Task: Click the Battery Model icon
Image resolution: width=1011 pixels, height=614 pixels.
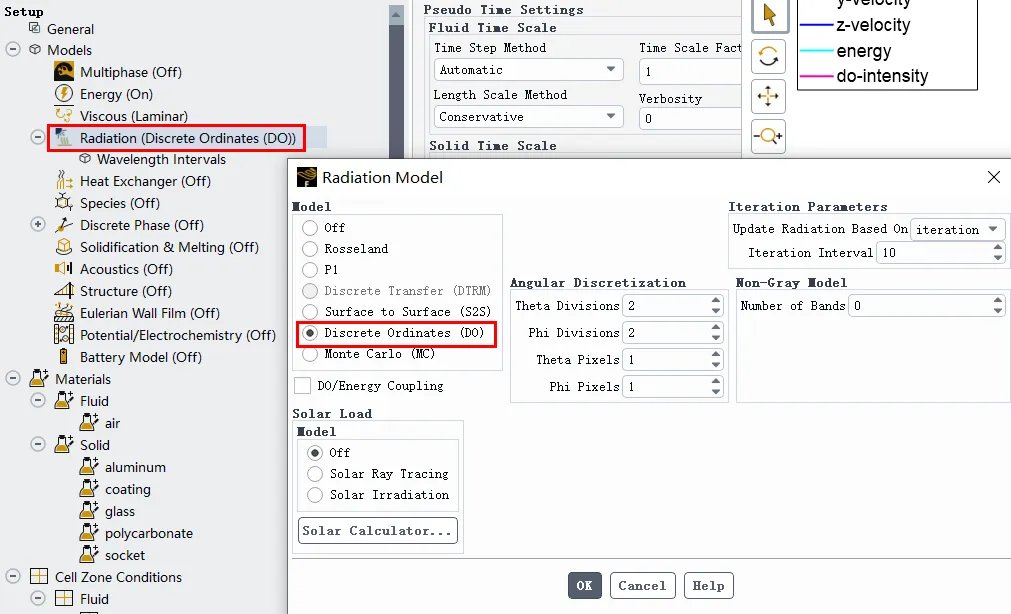Action: tap(64, 357)
